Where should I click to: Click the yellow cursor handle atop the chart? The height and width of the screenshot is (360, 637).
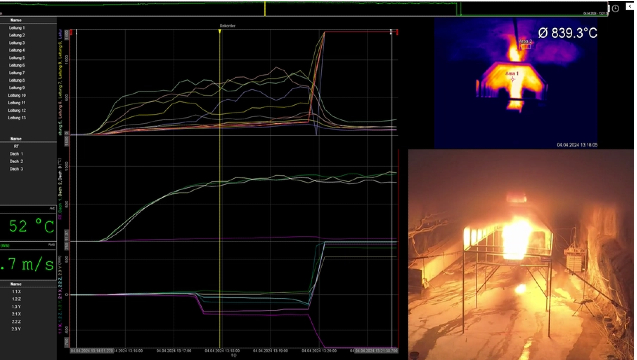(x=220, y=31)
